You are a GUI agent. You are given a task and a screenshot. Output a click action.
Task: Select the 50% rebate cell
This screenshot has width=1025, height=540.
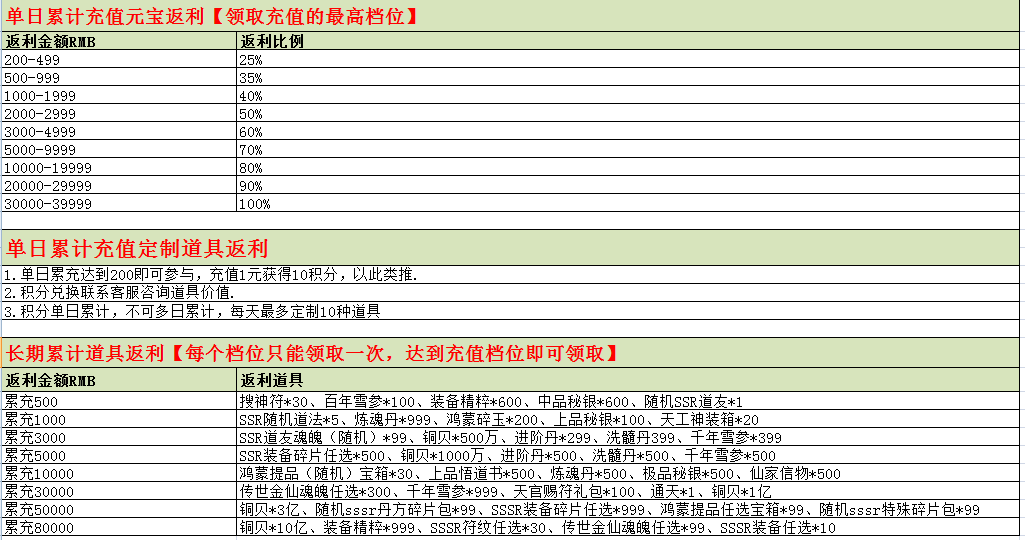point(628,114)
